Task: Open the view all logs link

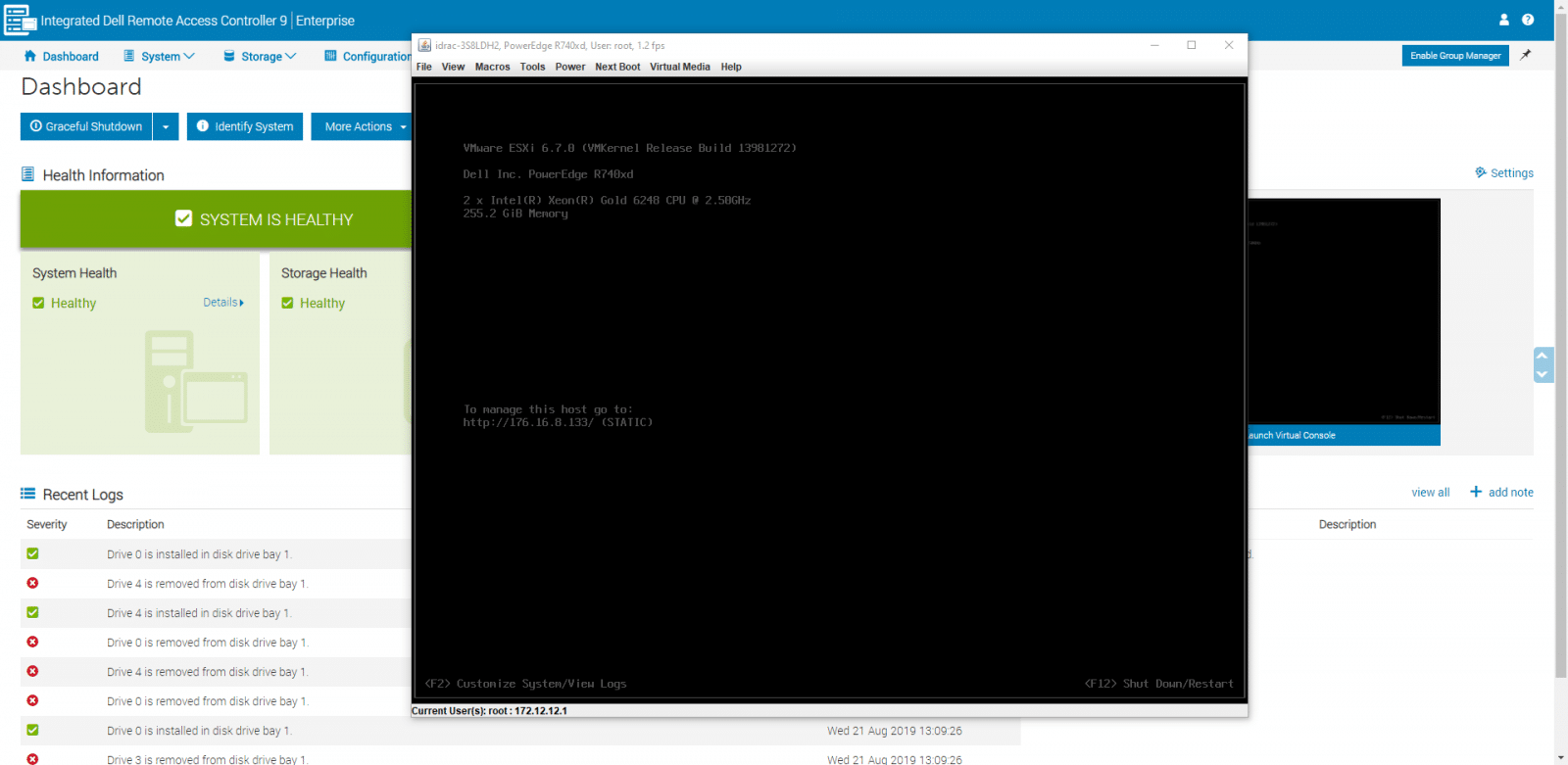Action: pyautogui.click(x=1431, y=492)
